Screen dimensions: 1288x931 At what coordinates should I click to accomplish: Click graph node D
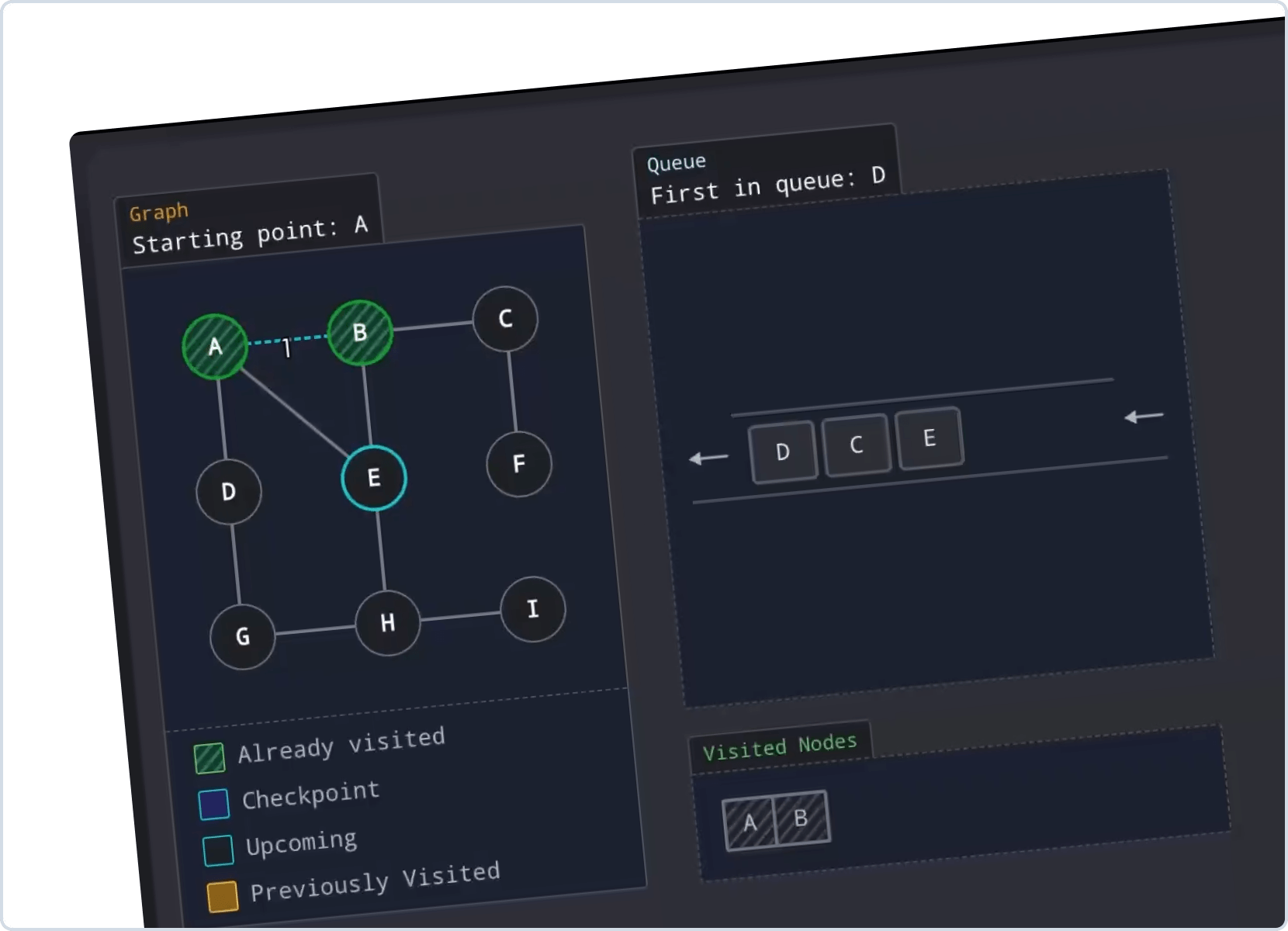click(229, 492)
